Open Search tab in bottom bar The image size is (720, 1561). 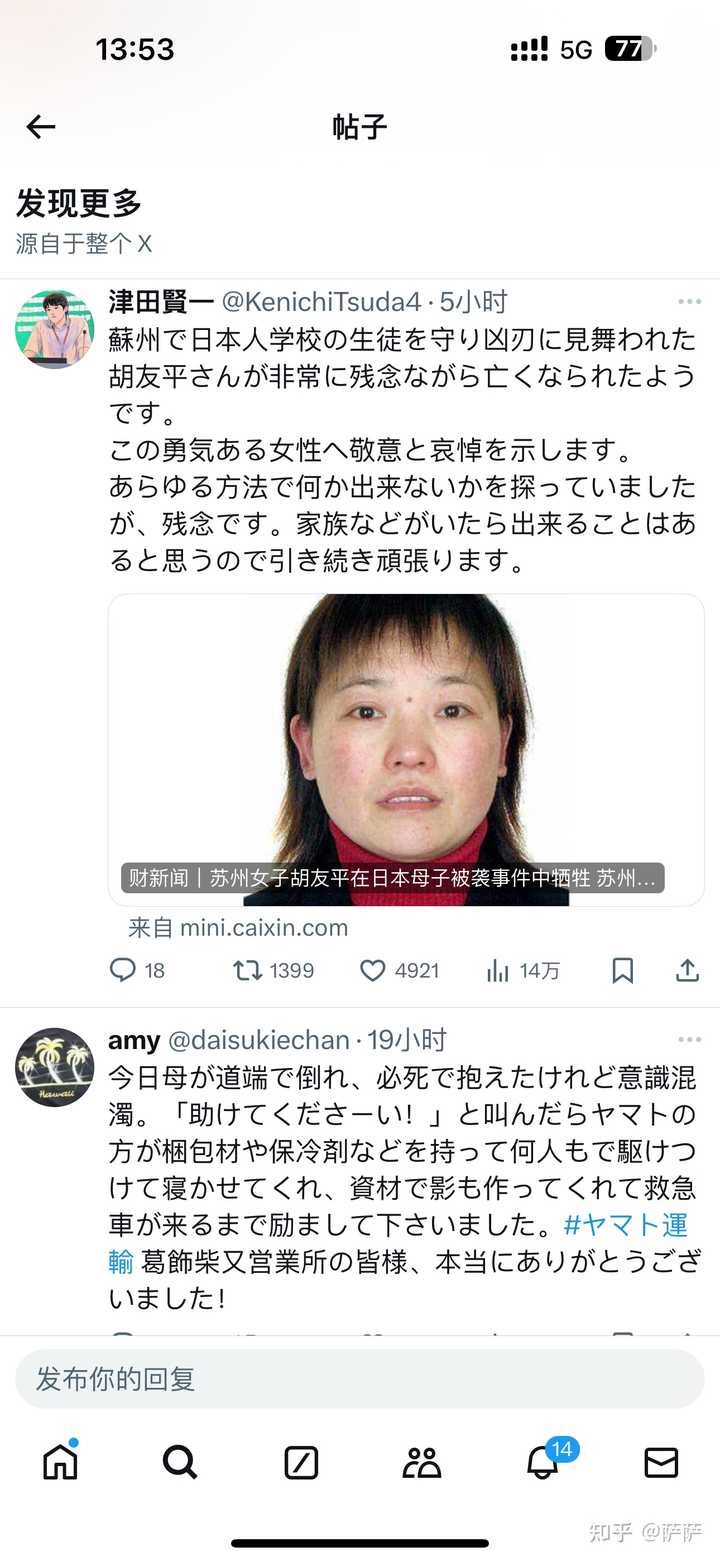point(180,1462)
